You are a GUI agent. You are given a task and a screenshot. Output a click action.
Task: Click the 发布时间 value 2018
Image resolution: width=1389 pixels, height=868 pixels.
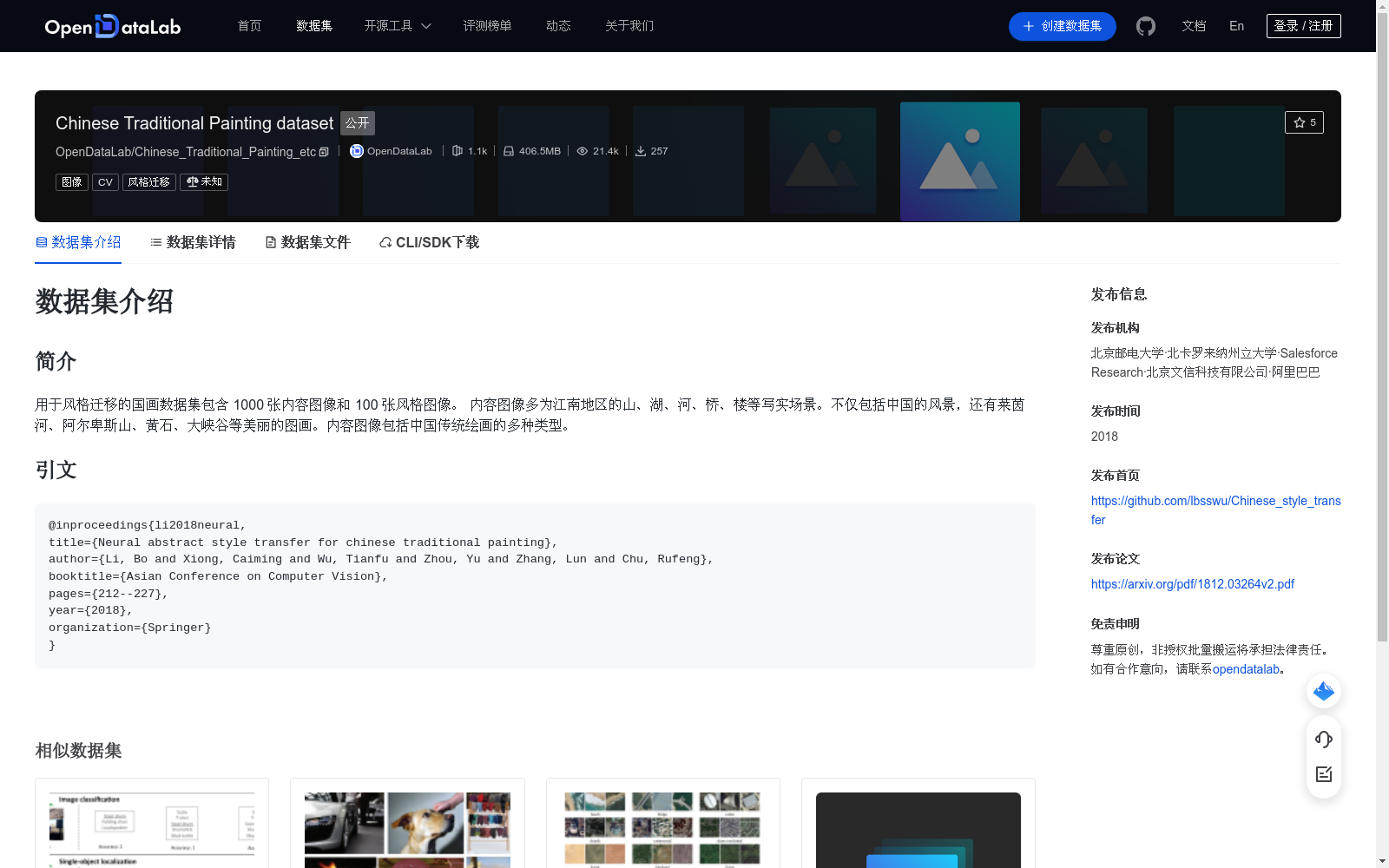coord(1104,437)
